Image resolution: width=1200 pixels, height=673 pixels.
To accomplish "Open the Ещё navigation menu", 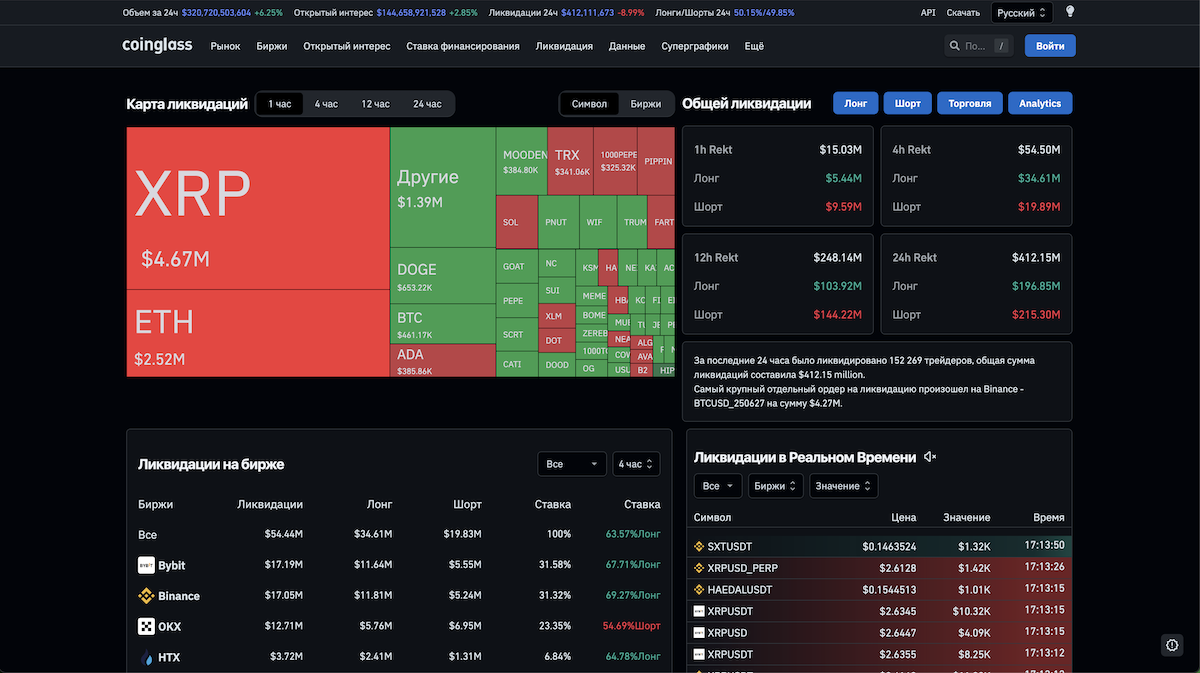I will click(x=754, y=46).
